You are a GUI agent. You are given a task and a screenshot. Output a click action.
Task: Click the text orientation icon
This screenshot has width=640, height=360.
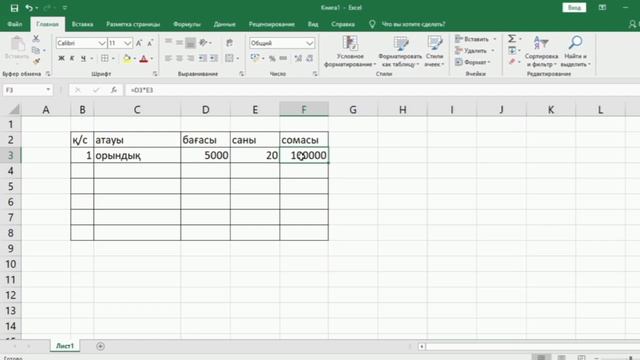[204, 42]
